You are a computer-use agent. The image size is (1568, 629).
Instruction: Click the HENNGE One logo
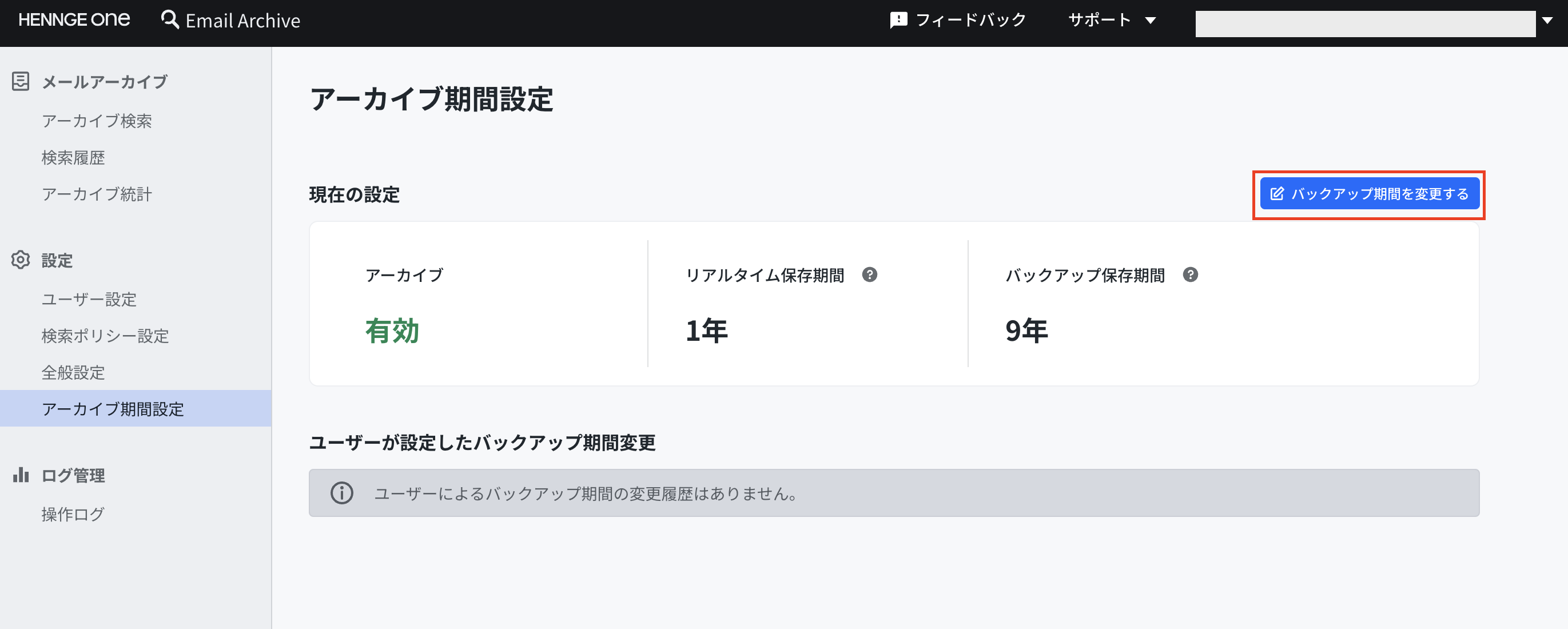coord(74,20)
